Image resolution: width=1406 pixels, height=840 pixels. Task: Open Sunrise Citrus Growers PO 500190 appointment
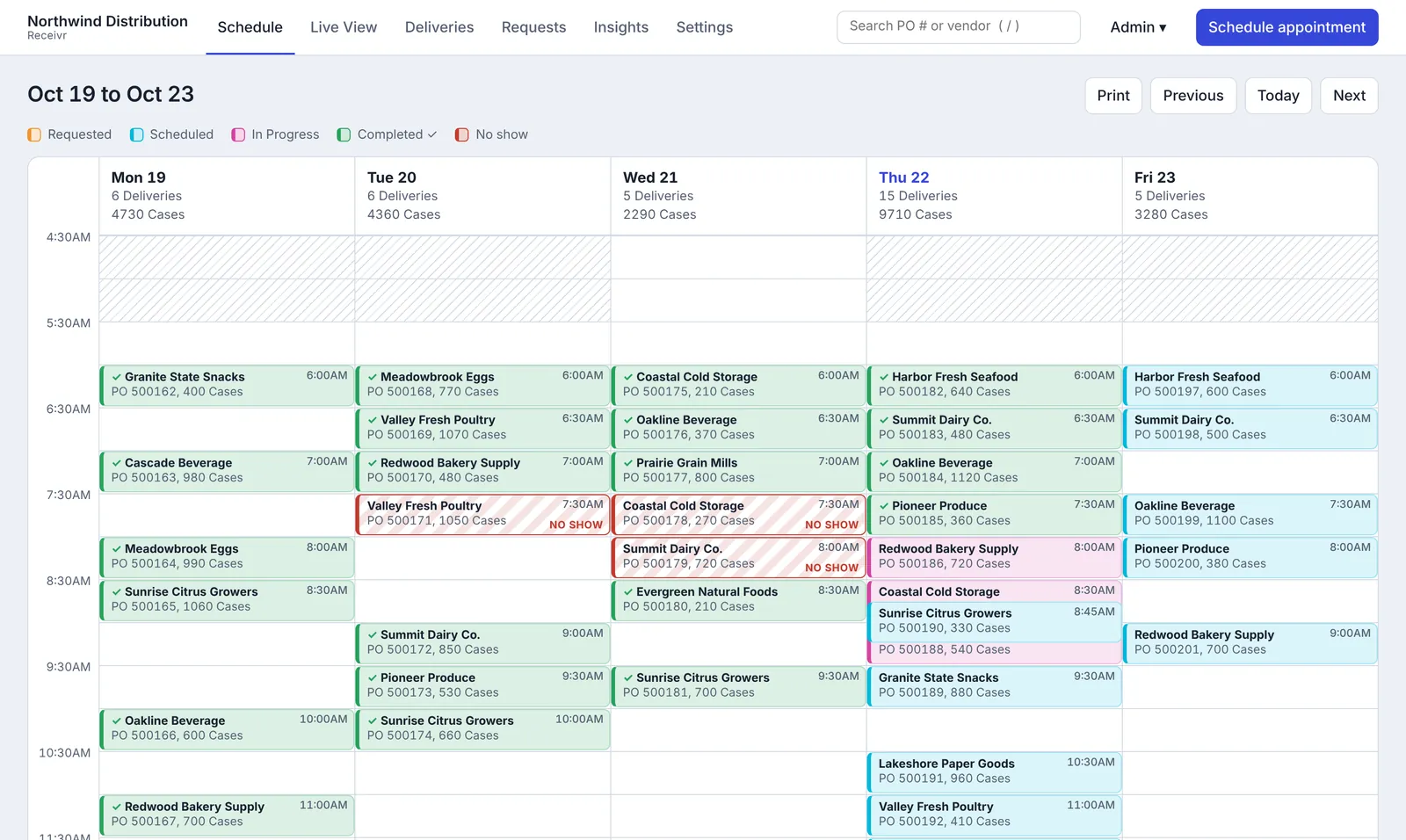(995, 622)
